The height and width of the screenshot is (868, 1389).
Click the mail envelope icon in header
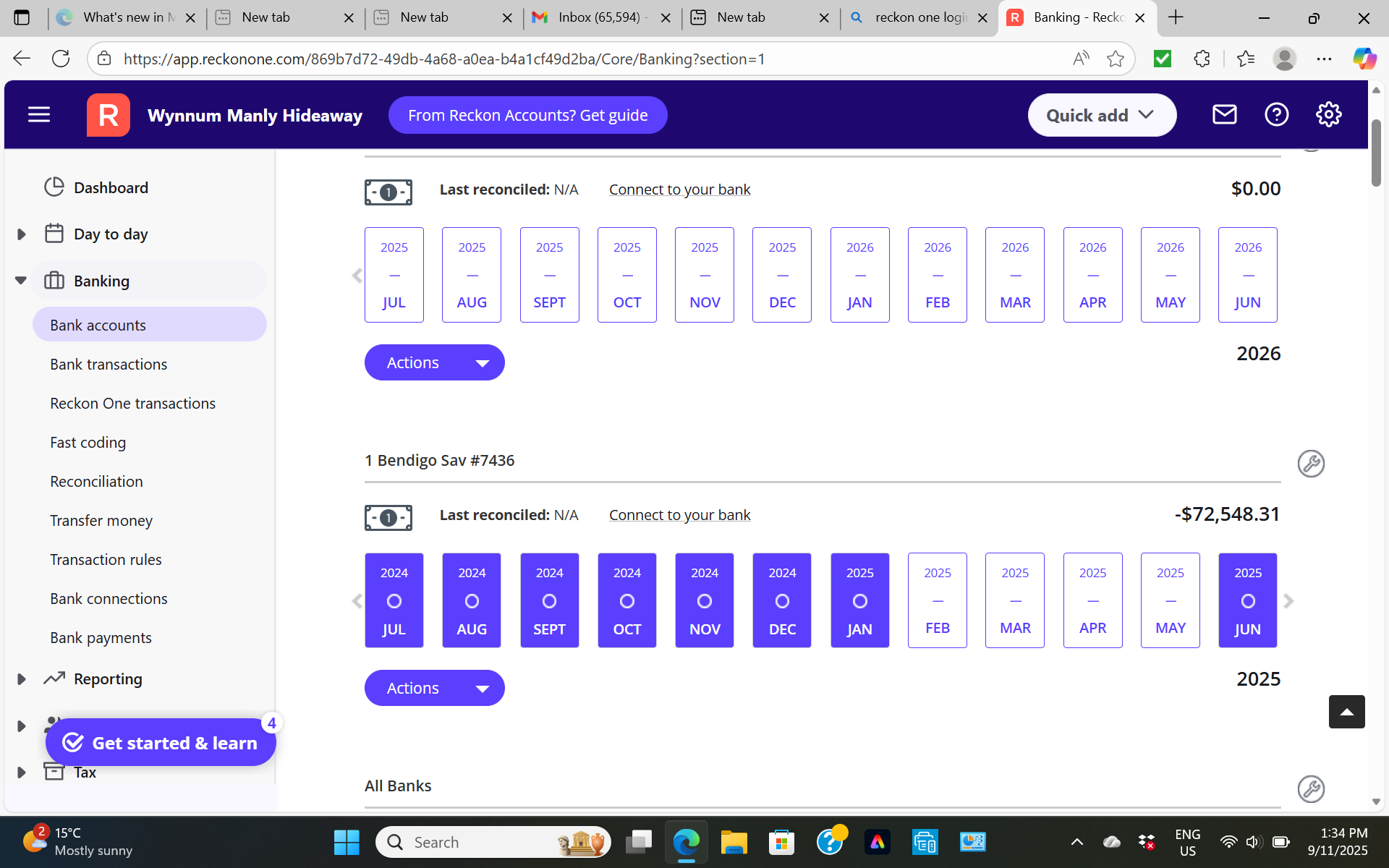pos(1224,114)
